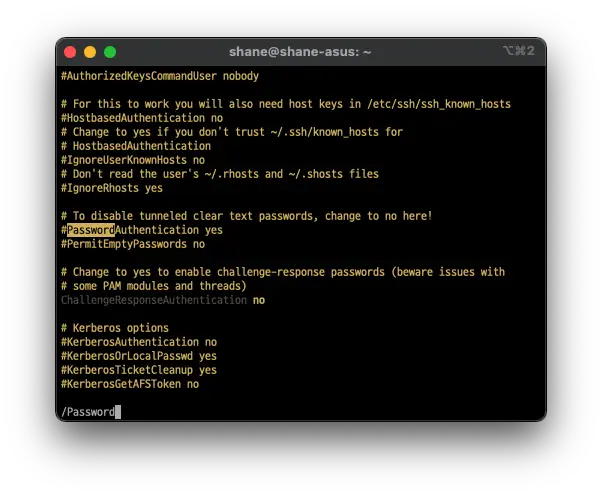Click the ⌥⌘2 shortcut indicator in title bar
Image resolution: width=602 pixels, height=495 pixels.
[x=518, y=51]
